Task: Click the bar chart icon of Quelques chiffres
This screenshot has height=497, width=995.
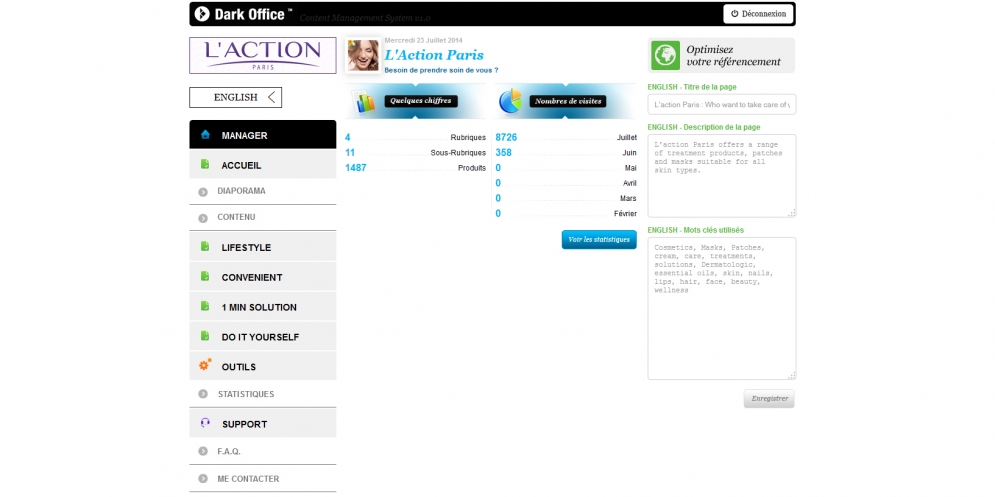Action: (366, 102)
